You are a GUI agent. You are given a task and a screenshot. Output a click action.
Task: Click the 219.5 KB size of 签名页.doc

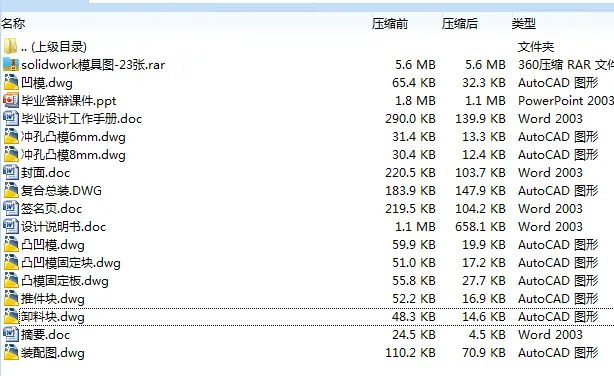(410, 209)
